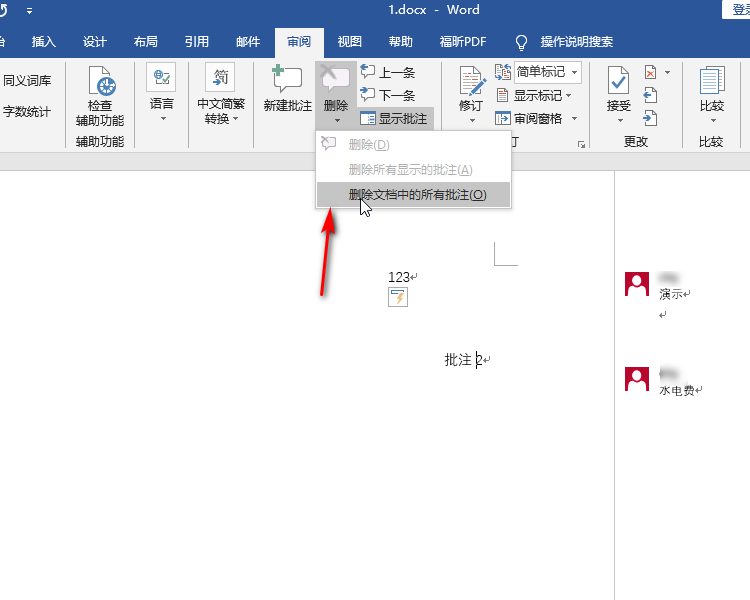This screenshot has width=750, height=600.
Task: Click the Tell Me search box (操作说明搜索)
Action: (577, 42)
